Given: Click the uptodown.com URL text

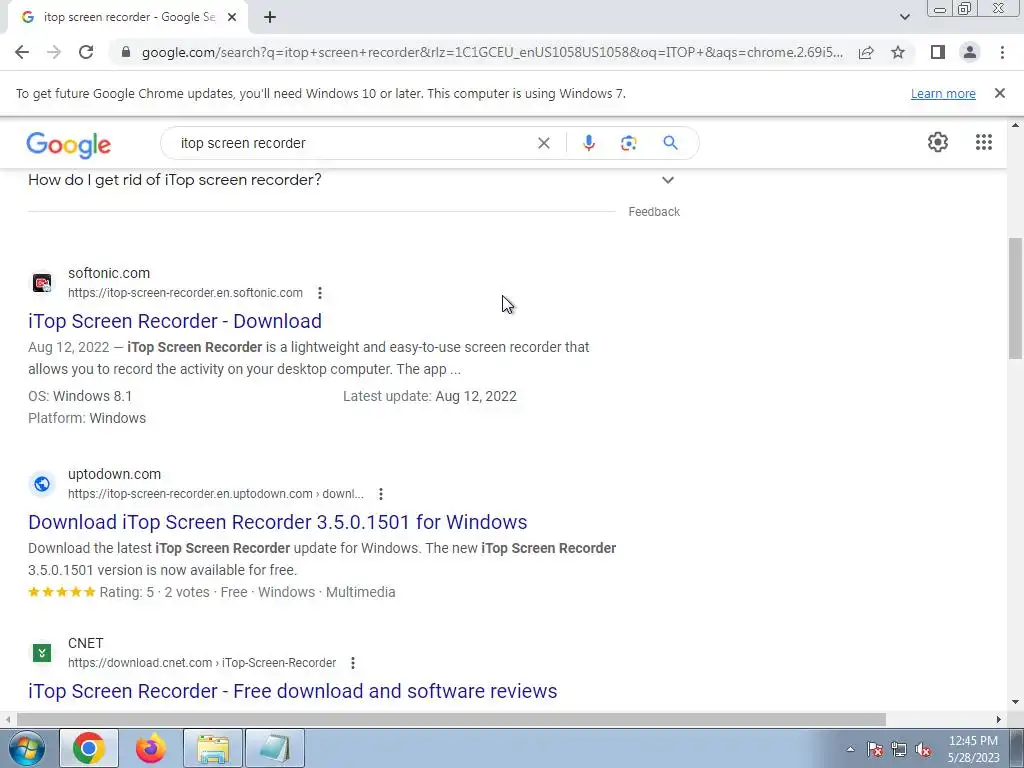Looking at the screenshot, I should (216, 494).
